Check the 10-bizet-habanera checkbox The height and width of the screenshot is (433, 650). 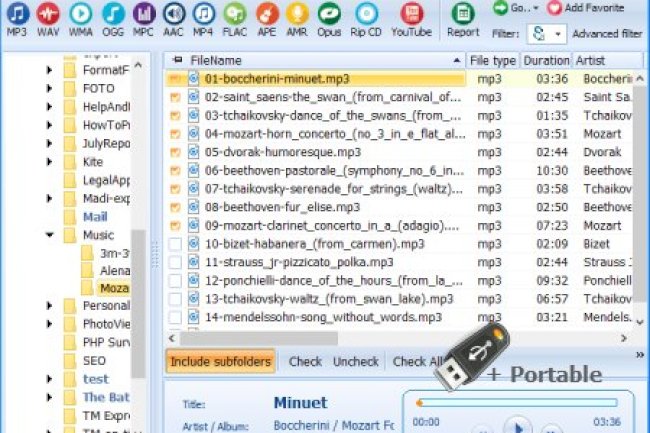pos(175,244)
